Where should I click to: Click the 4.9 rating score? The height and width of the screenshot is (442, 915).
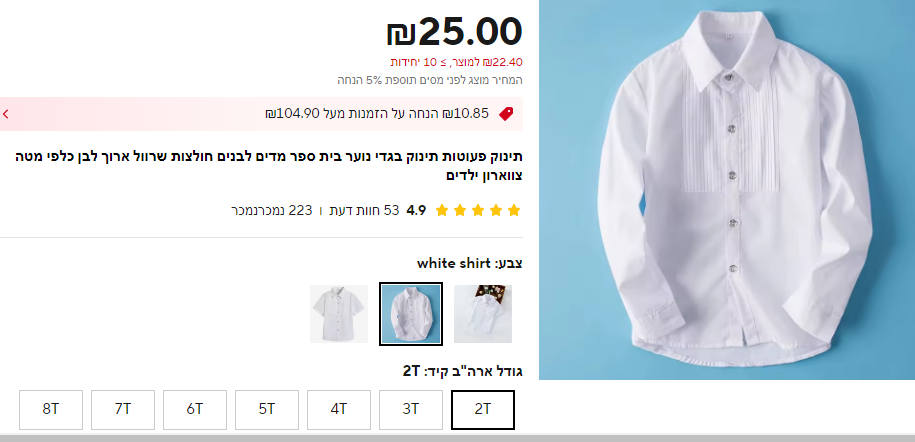point(416,210)
